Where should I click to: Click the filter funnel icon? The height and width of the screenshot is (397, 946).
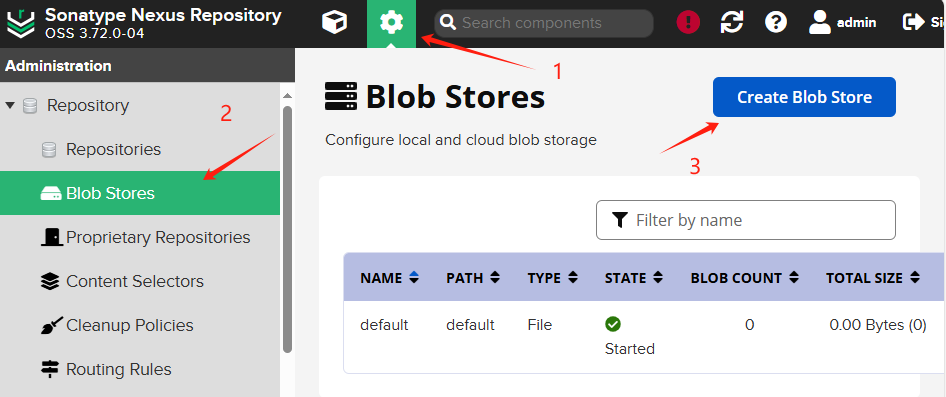(620, 220)
